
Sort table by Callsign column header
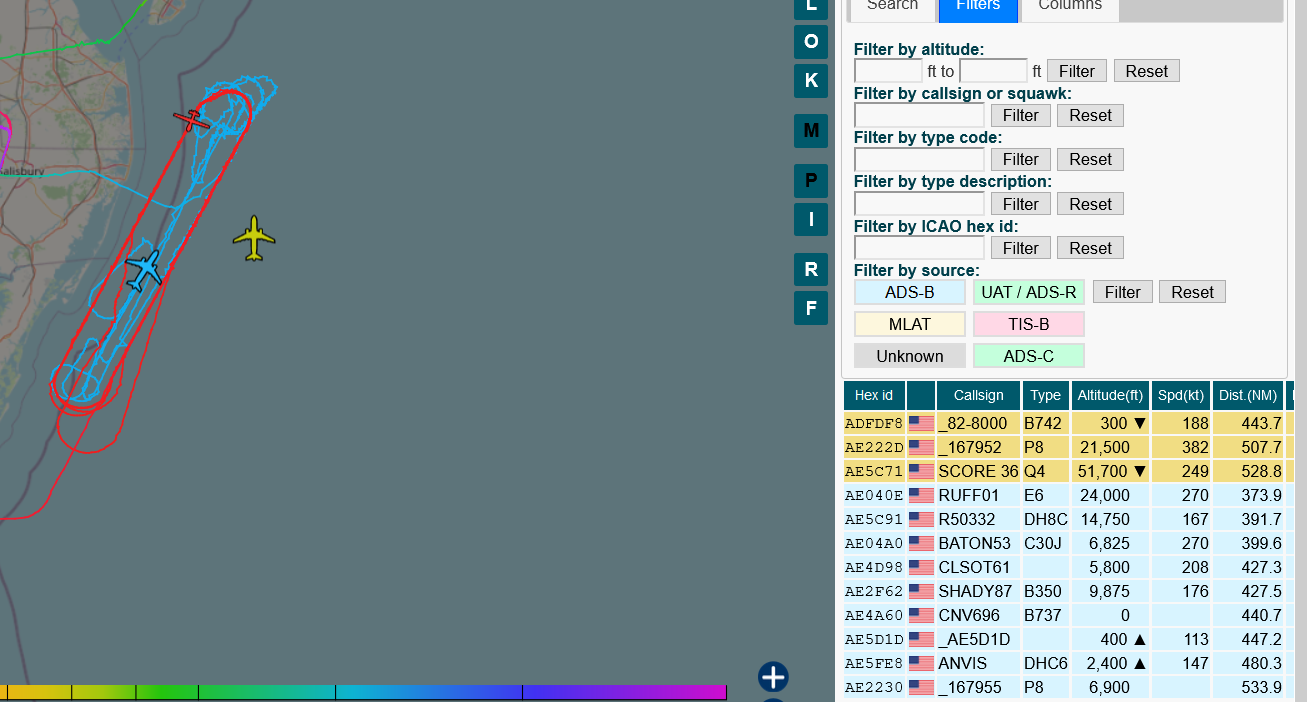tap(978, 395)
